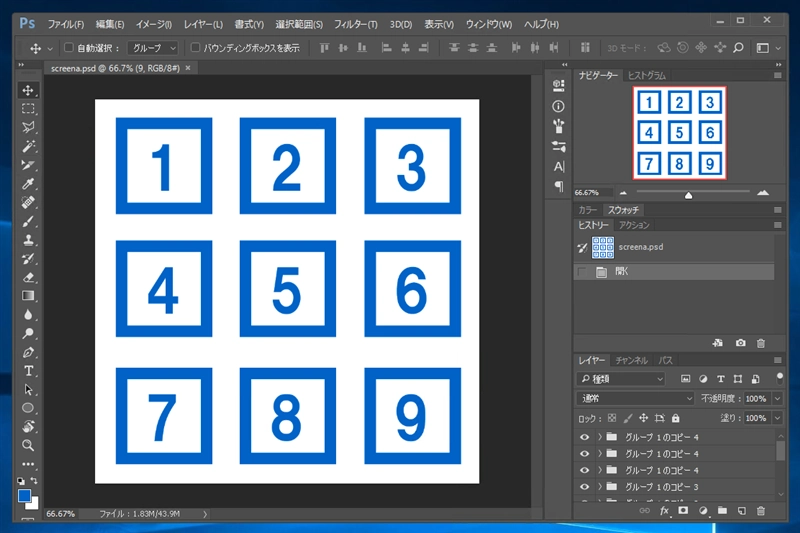800x533 pixels.
Task: Select the Pen tool
Action: pyautogui.click(x=28, y=352)
